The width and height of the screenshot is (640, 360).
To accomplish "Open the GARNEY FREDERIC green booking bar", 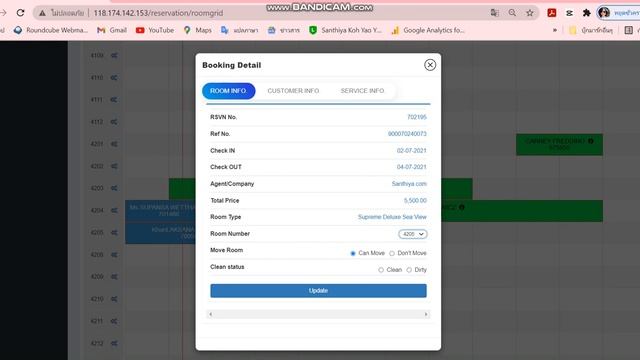I will (x=559, y=144).
